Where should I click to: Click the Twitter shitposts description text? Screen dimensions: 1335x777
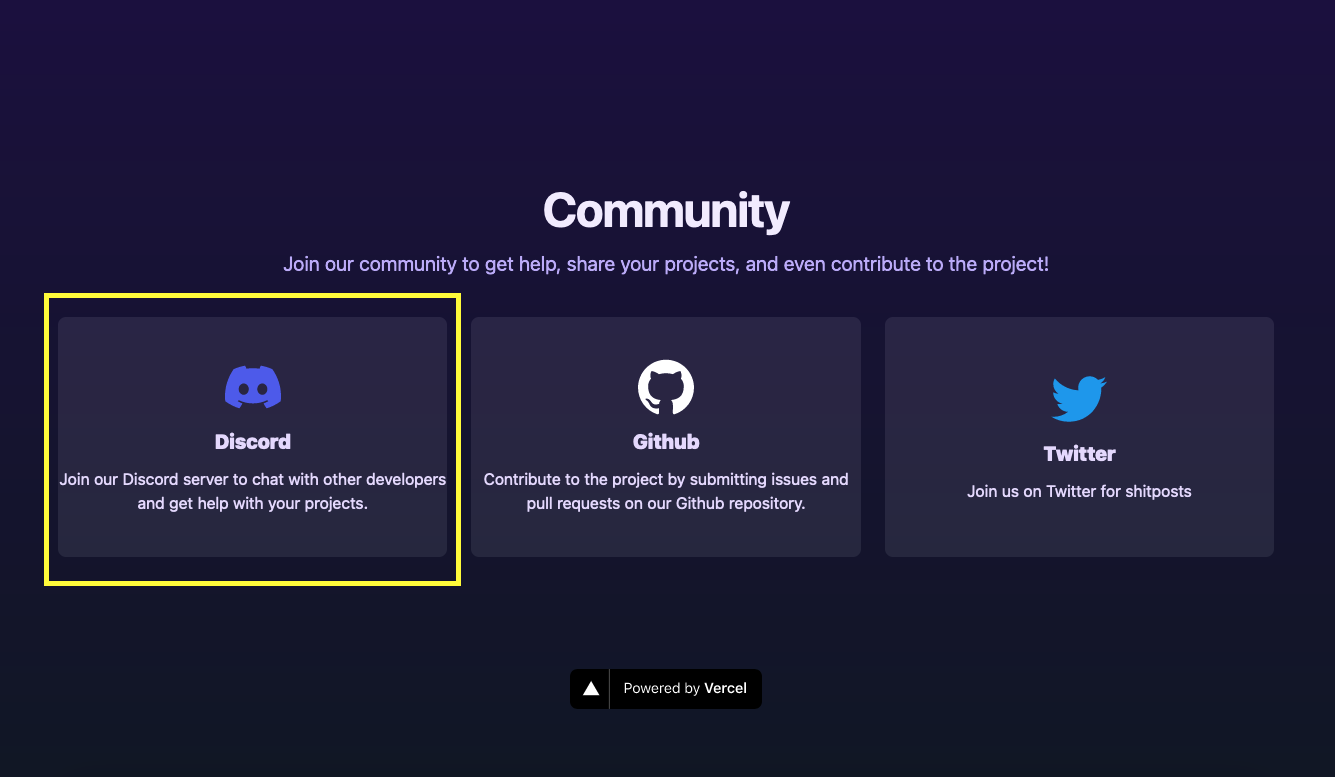[1079, 491]
